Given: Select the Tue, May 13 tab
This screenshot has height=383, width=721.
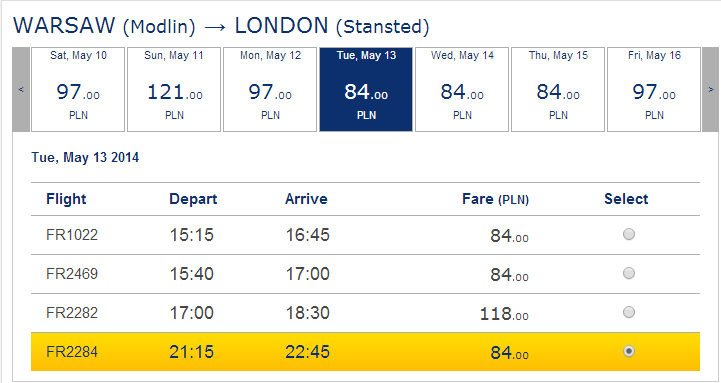Looking at the screenshot, I should [366, 89].
